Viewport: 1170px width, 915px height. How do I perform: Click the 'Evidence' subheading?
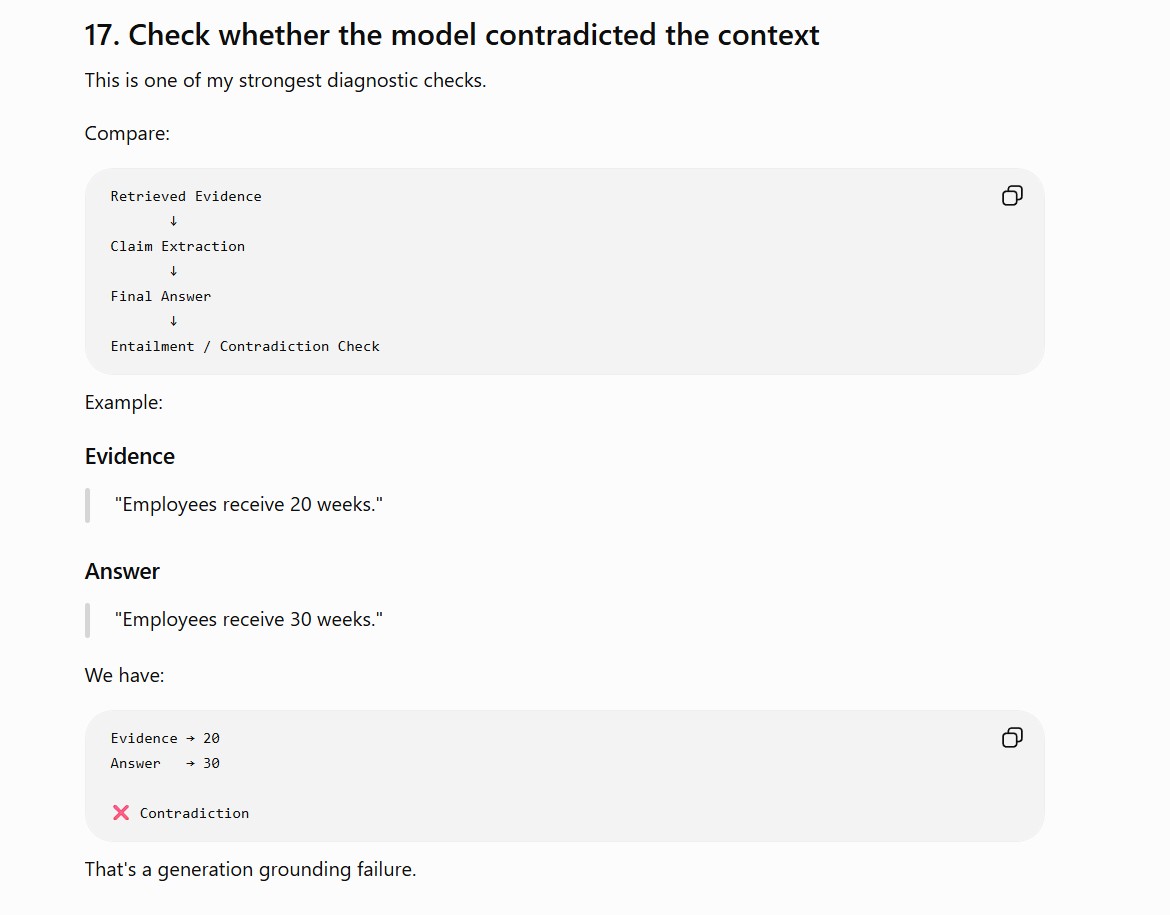coord(130,456)
